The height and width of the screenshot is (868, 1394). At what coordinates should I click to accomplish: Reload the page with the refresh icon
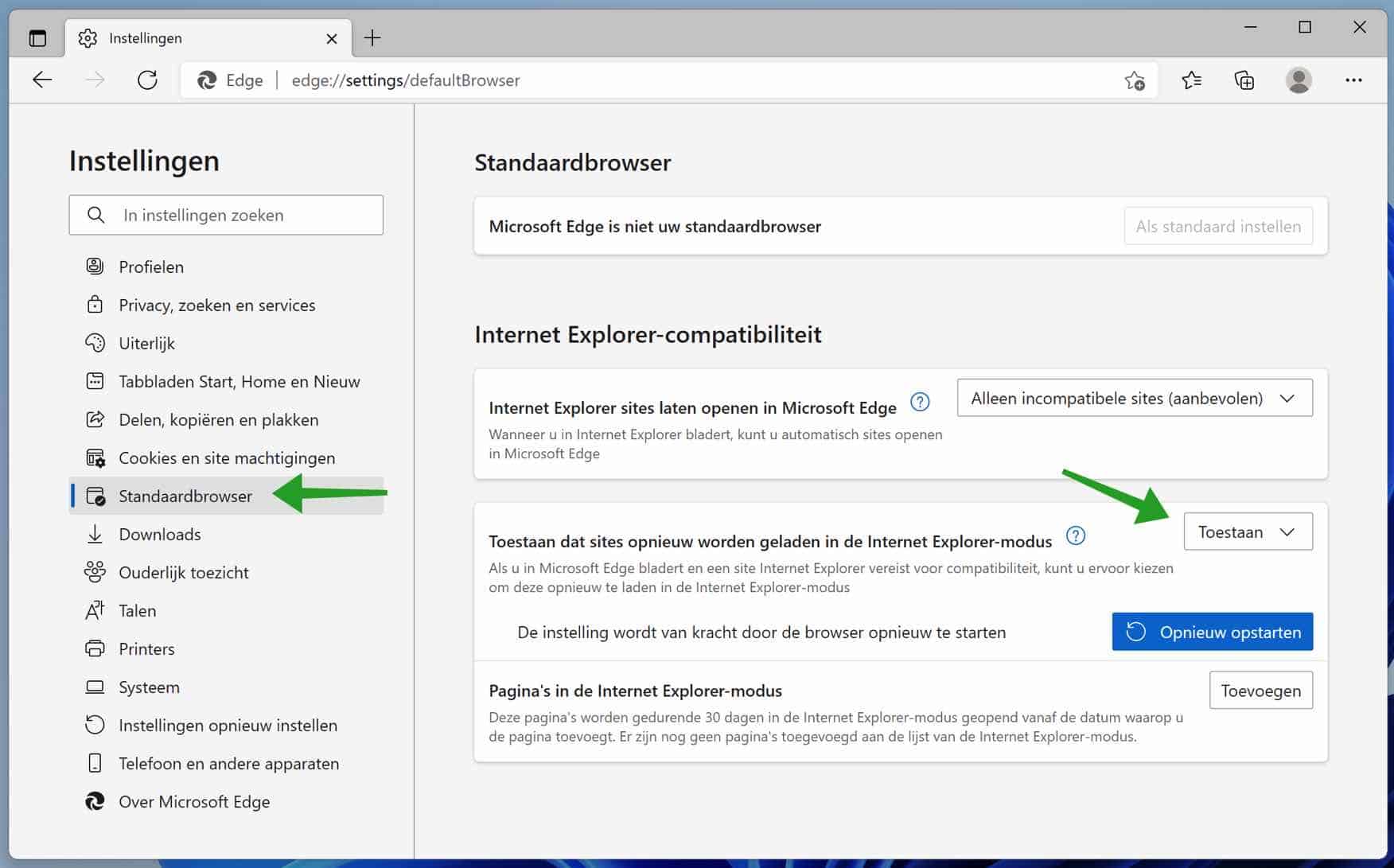[147, 80]
